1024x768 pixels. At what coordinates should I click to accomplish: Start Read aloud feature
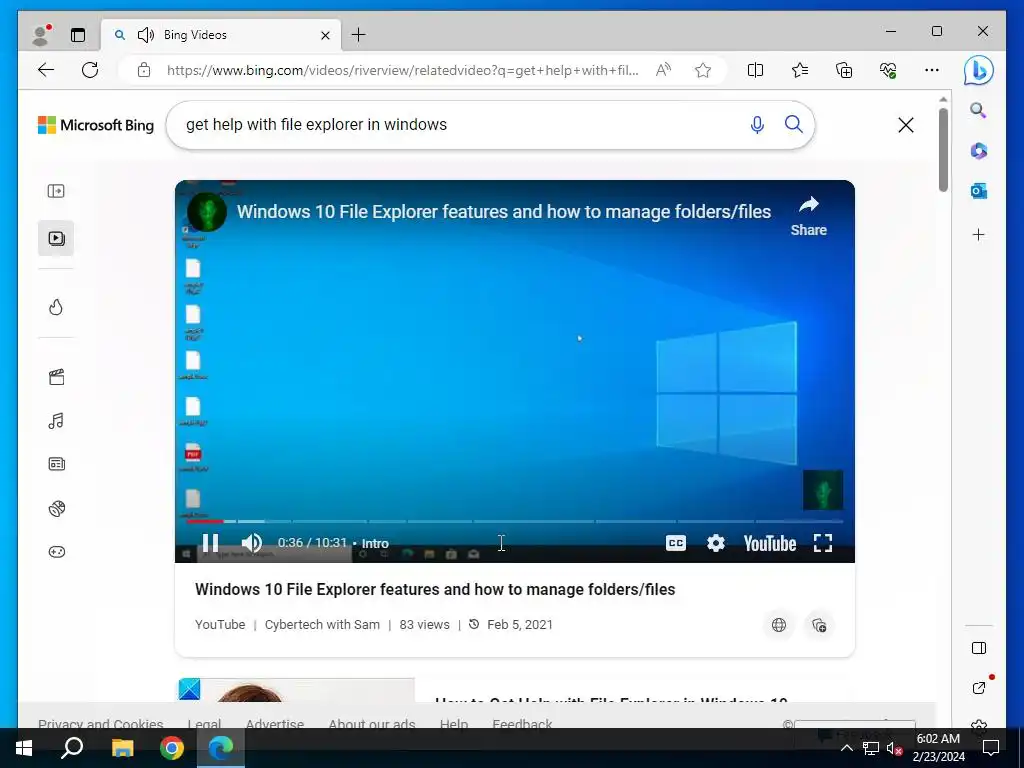(663, 70)
